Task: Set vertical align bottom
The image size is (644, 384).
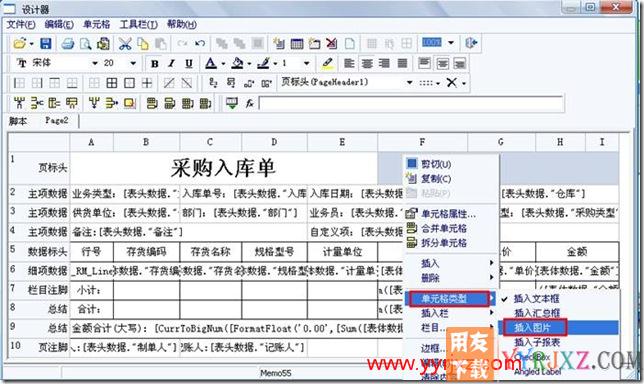Action: [x=460, y=63]
